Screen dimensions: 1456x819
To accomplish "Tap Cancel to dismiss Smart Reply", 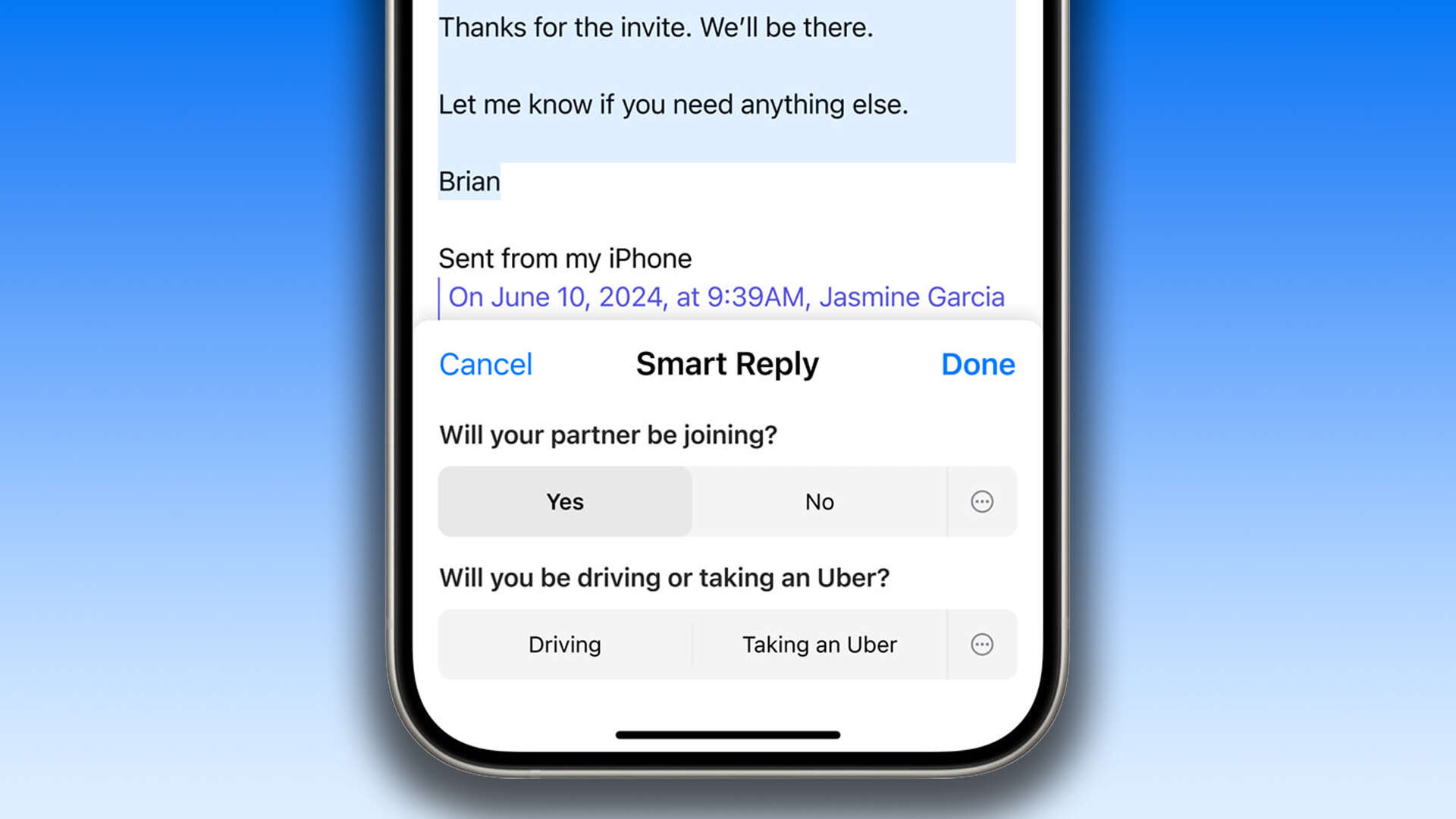I will click(485, 363).
